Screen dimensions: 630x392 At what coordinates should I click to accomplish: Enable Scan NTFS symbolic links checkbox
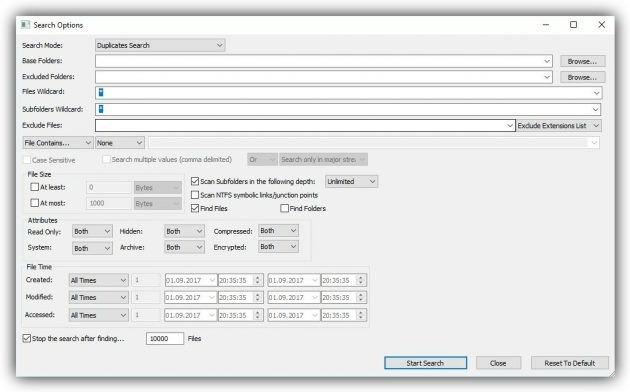click(195, 195)
